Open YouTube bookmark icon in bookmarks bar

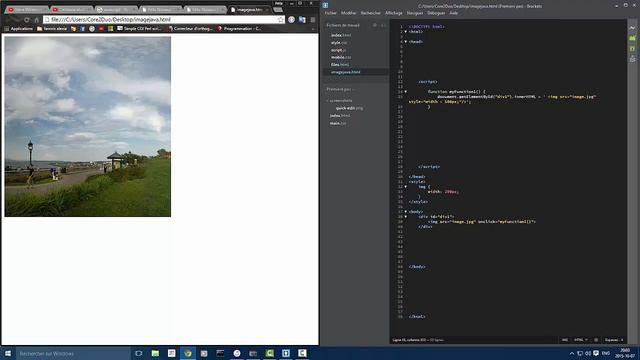point(101,29)
